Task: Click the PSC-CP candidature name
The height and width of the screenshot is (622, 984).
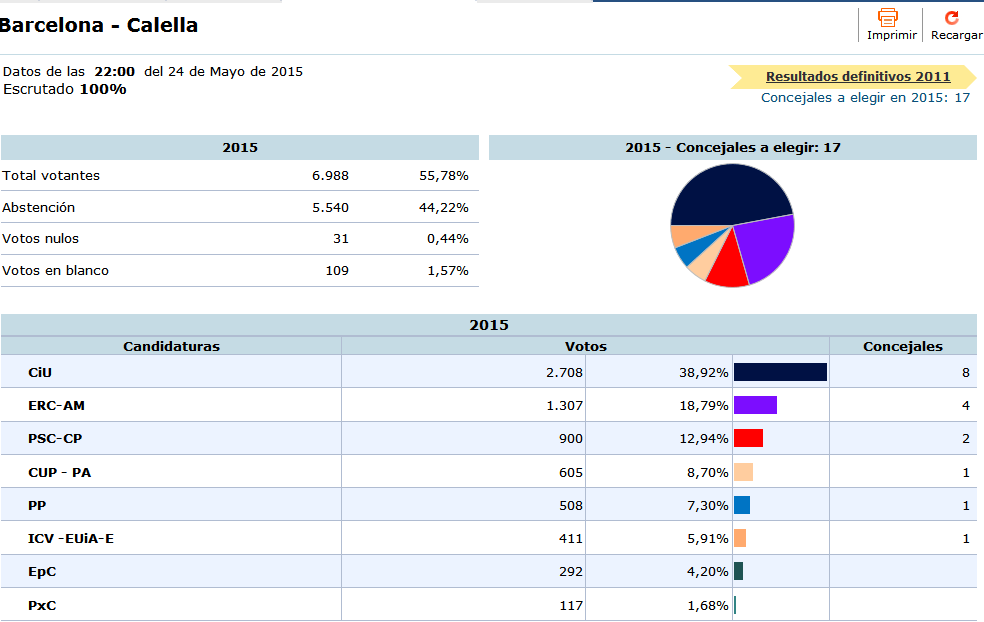Action: (x=55, y=439)
